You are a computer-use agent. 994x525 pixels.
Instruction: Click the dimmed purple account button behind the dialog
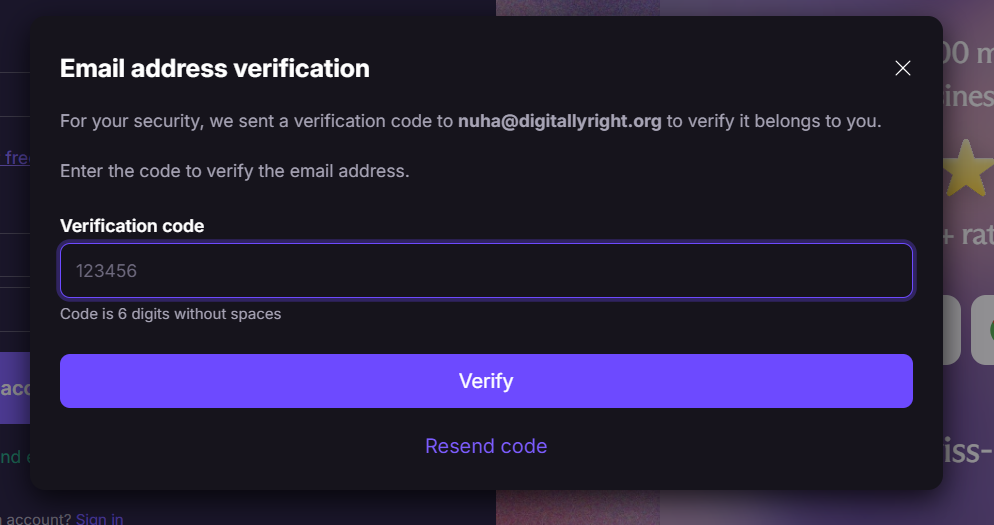pos(15,388)
